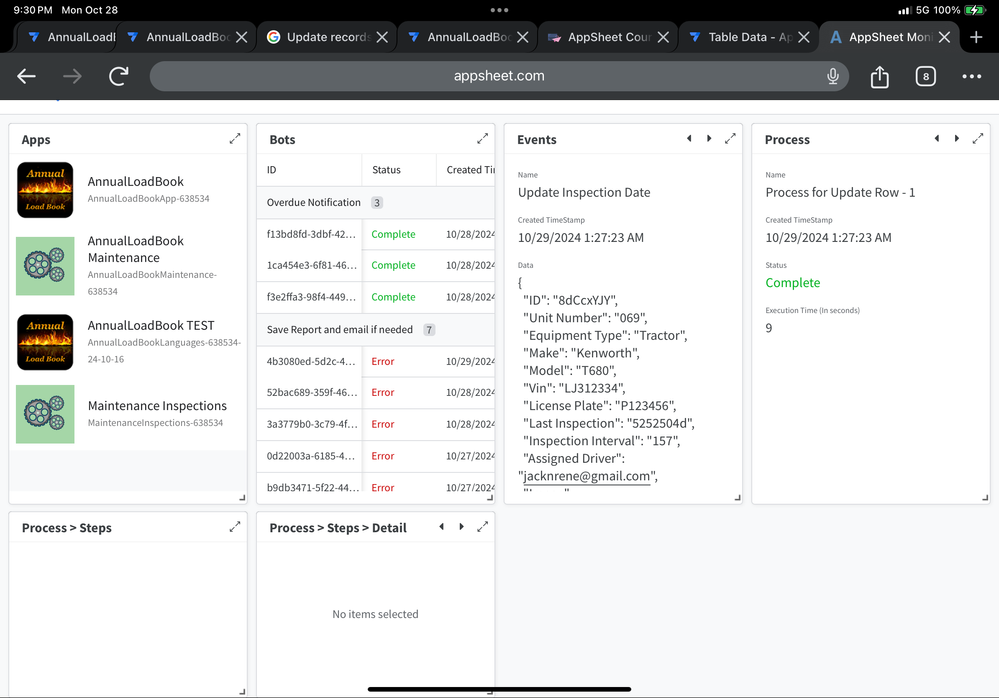Collapse the Overdue Notification group

(x=375, y=203)
